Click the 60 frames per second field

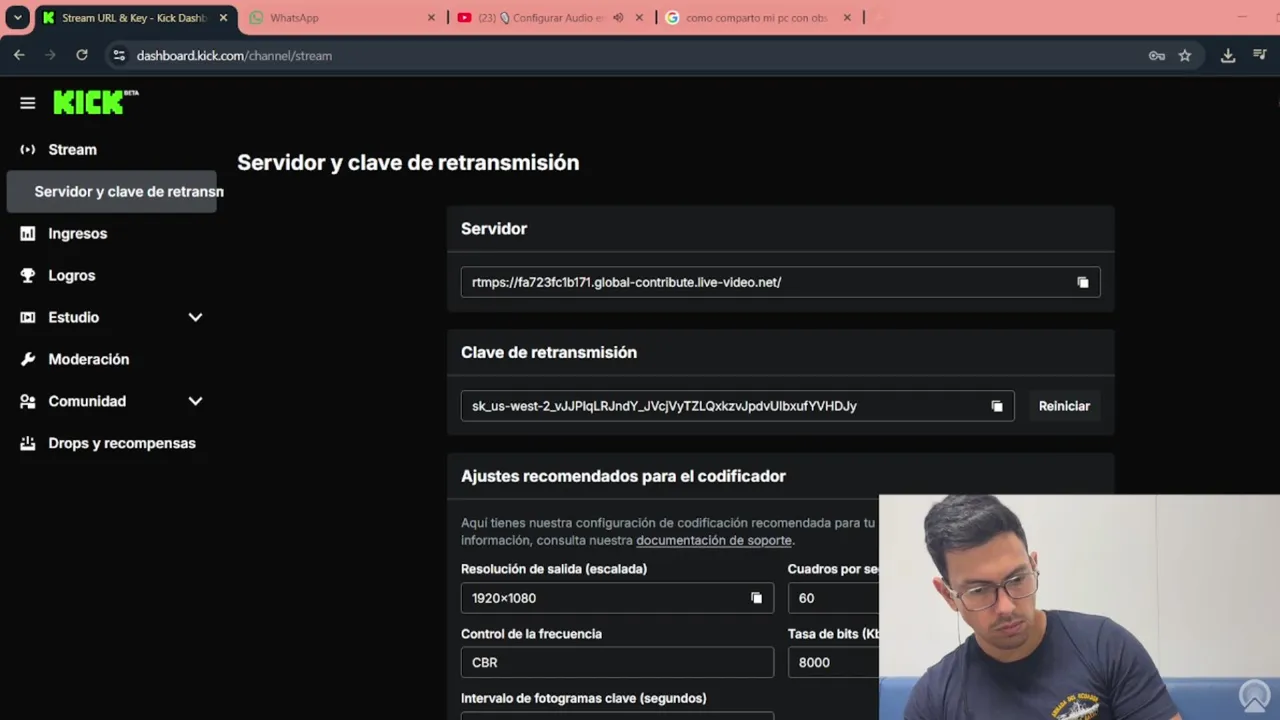tap(833, 598)
